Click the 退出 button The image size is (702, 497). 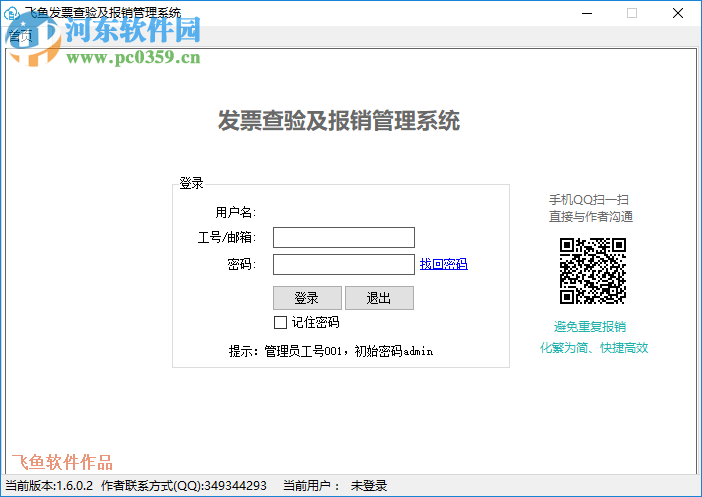379,298
